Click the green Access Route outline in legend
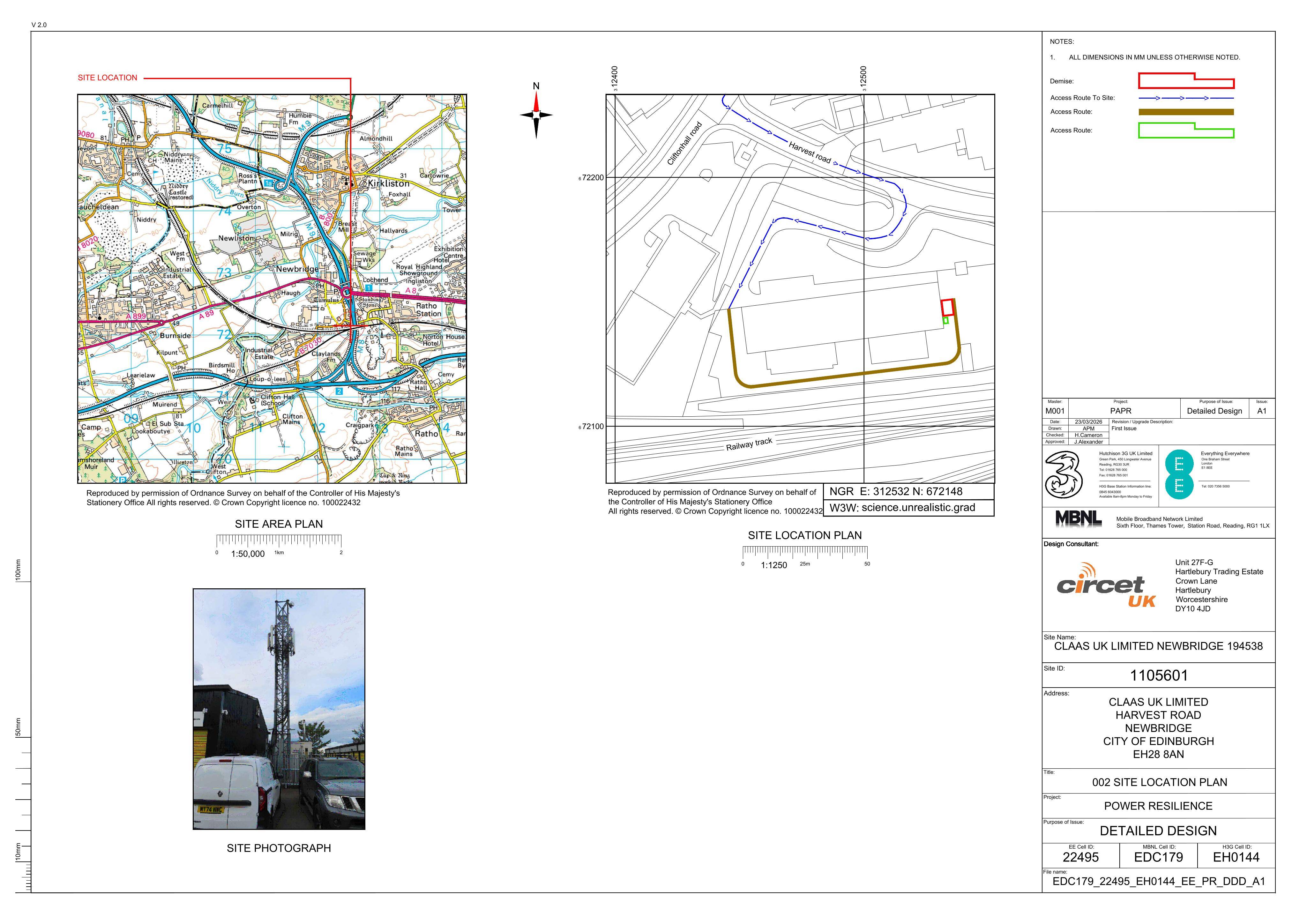The width and height of the screenshot is (1307, 924). [1186, 130]
